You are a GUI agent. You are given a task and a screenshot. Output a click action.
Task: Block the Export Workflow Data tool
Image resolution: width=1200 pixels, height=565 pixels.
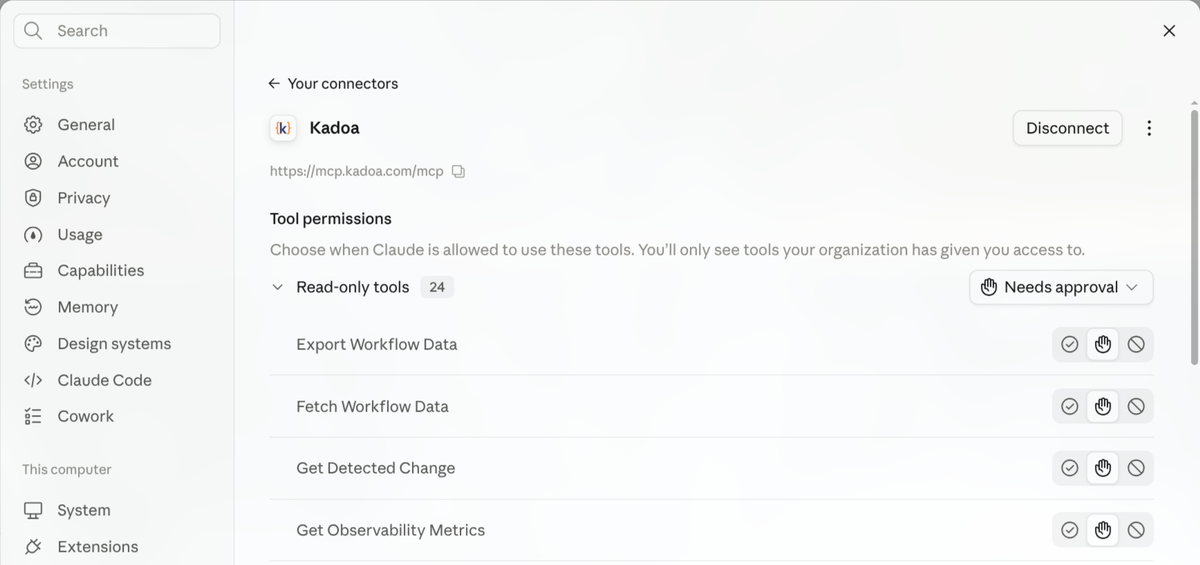1136,344
